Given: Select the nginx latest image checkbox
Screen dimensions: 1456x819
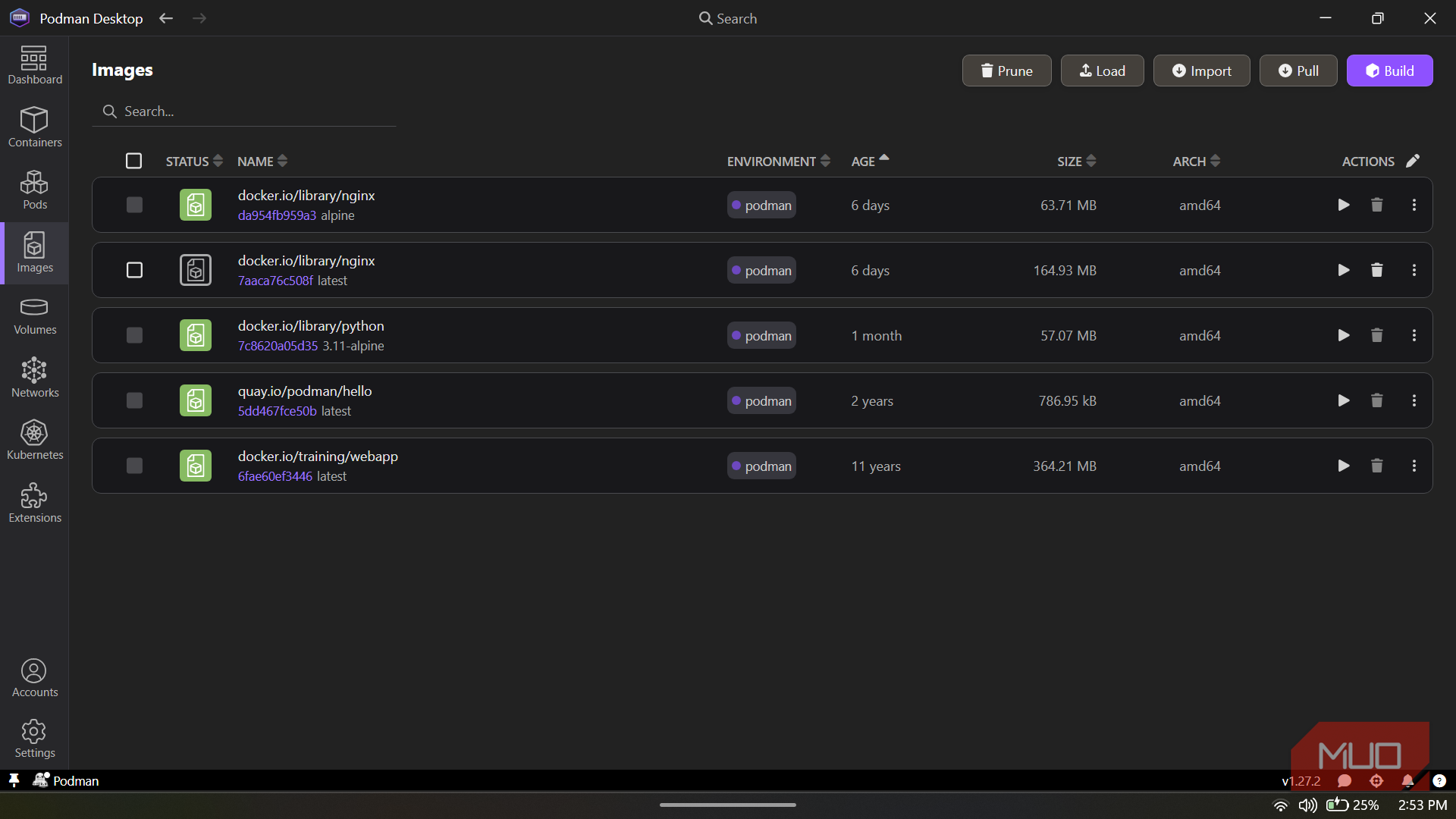Looking at the screenshot, I should 134,270.
